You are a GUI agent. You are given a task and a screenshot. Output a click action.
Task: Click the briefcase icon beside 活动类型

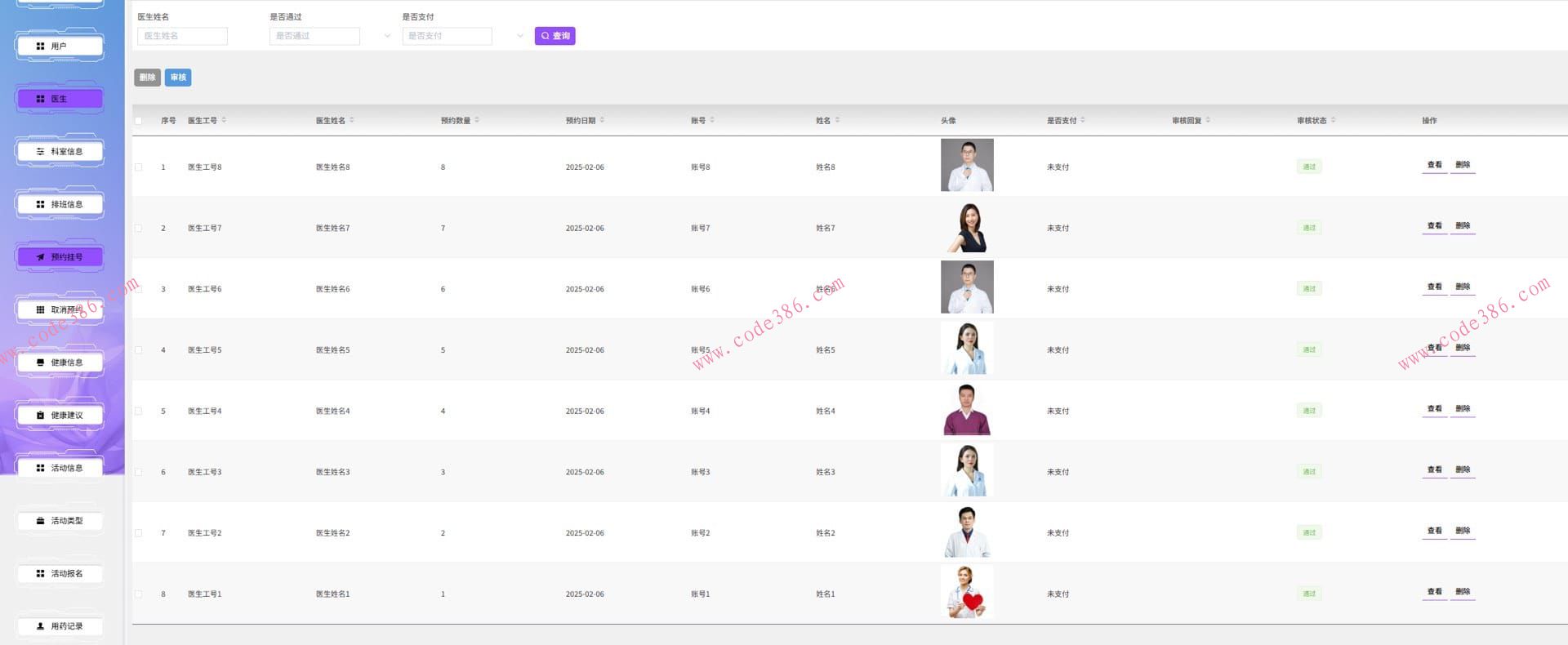[40, 521]
